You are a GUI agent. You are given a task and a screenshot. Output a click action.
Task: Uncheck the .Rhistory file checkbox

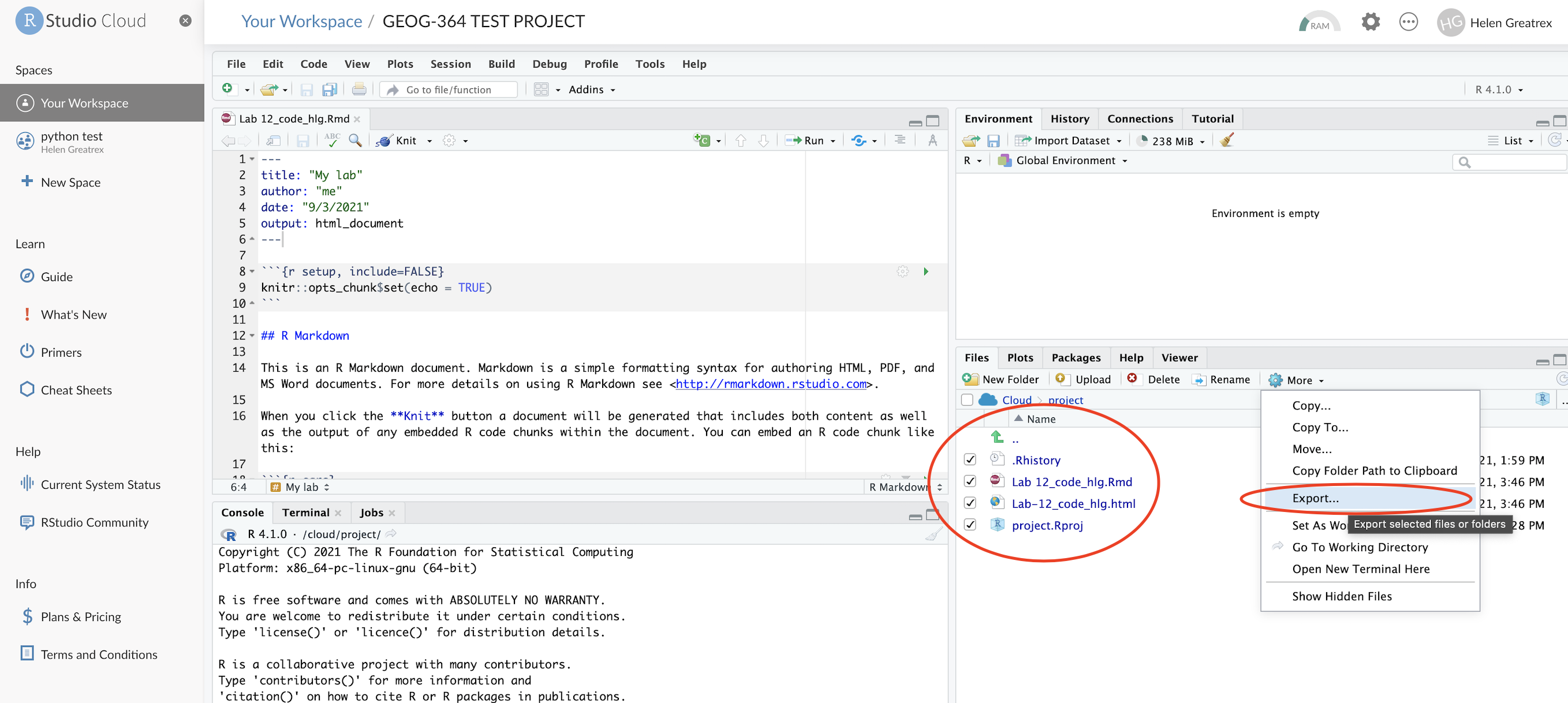tap(970, 459)
